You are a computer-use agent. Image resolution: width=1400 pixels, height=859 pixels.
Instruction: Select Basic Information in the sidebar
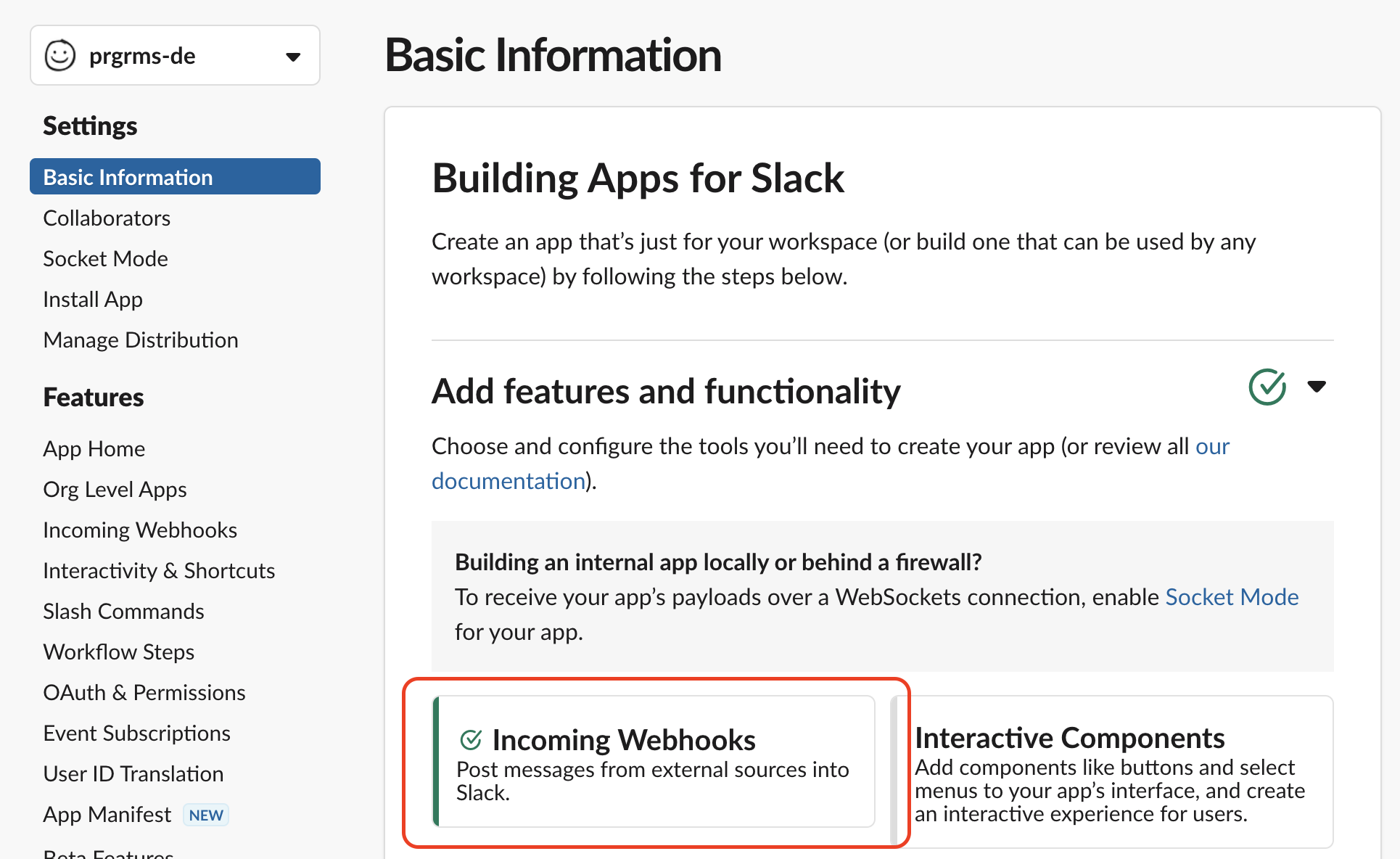pos(175,177)
